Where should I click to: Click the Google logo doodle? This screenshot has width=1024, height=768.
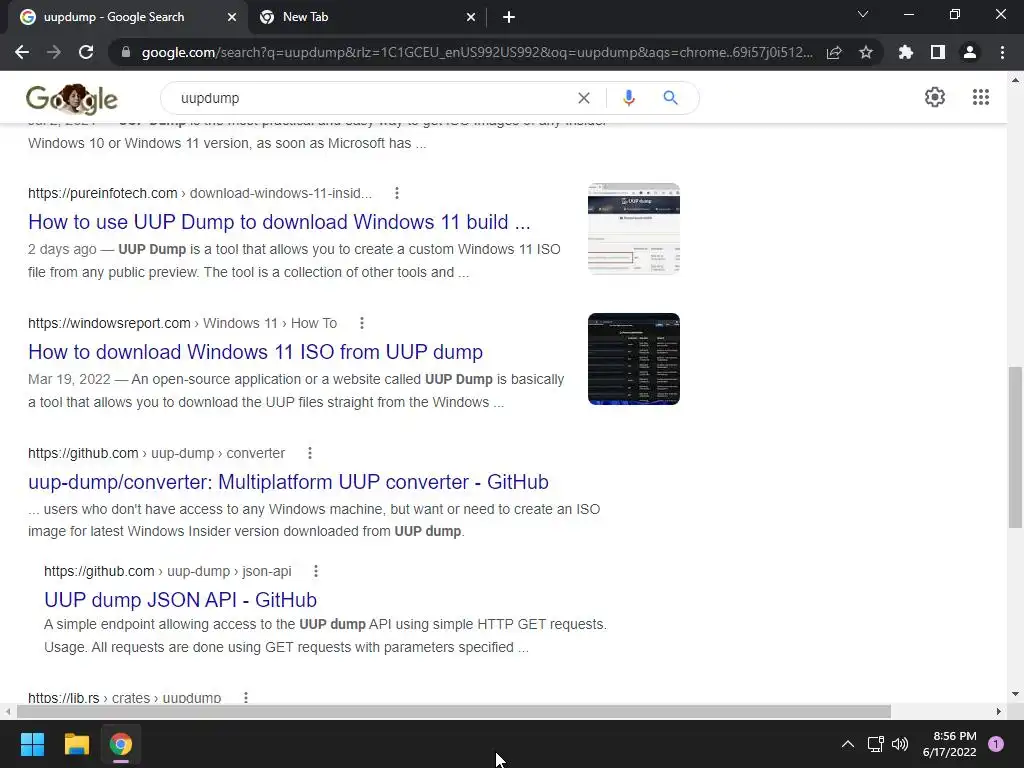tap(72, 99)
